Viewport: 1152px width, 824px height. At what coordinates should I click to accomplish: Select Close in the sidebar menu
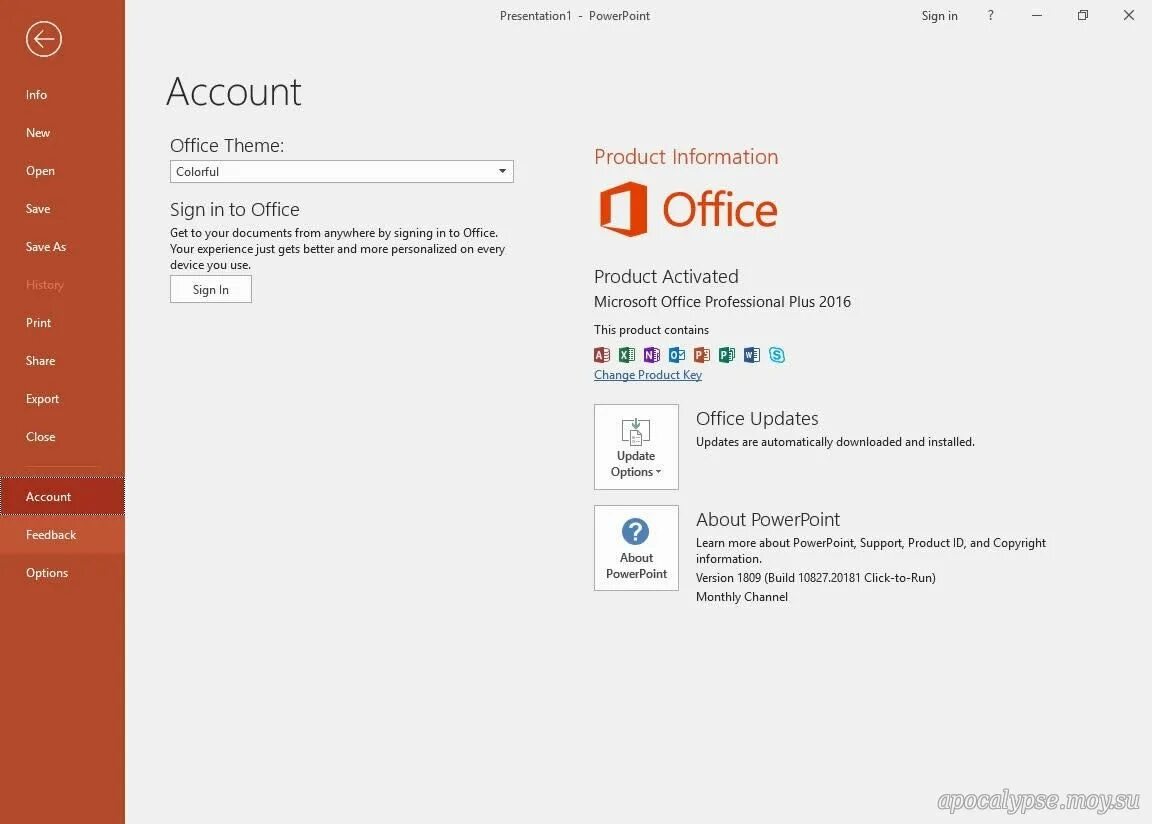pos(62,437)
